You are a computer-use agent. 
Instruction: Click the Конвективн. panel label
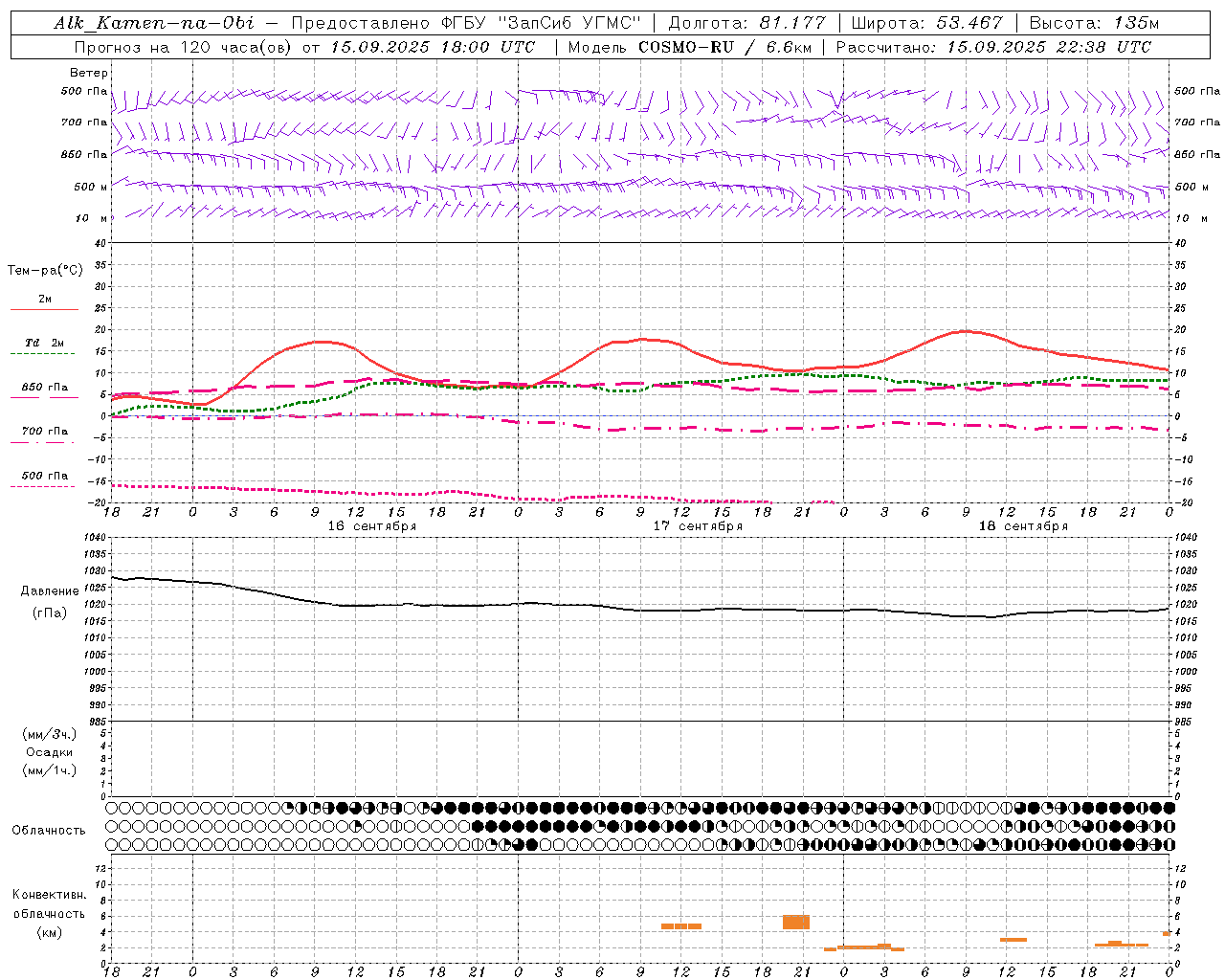point(50,895)
